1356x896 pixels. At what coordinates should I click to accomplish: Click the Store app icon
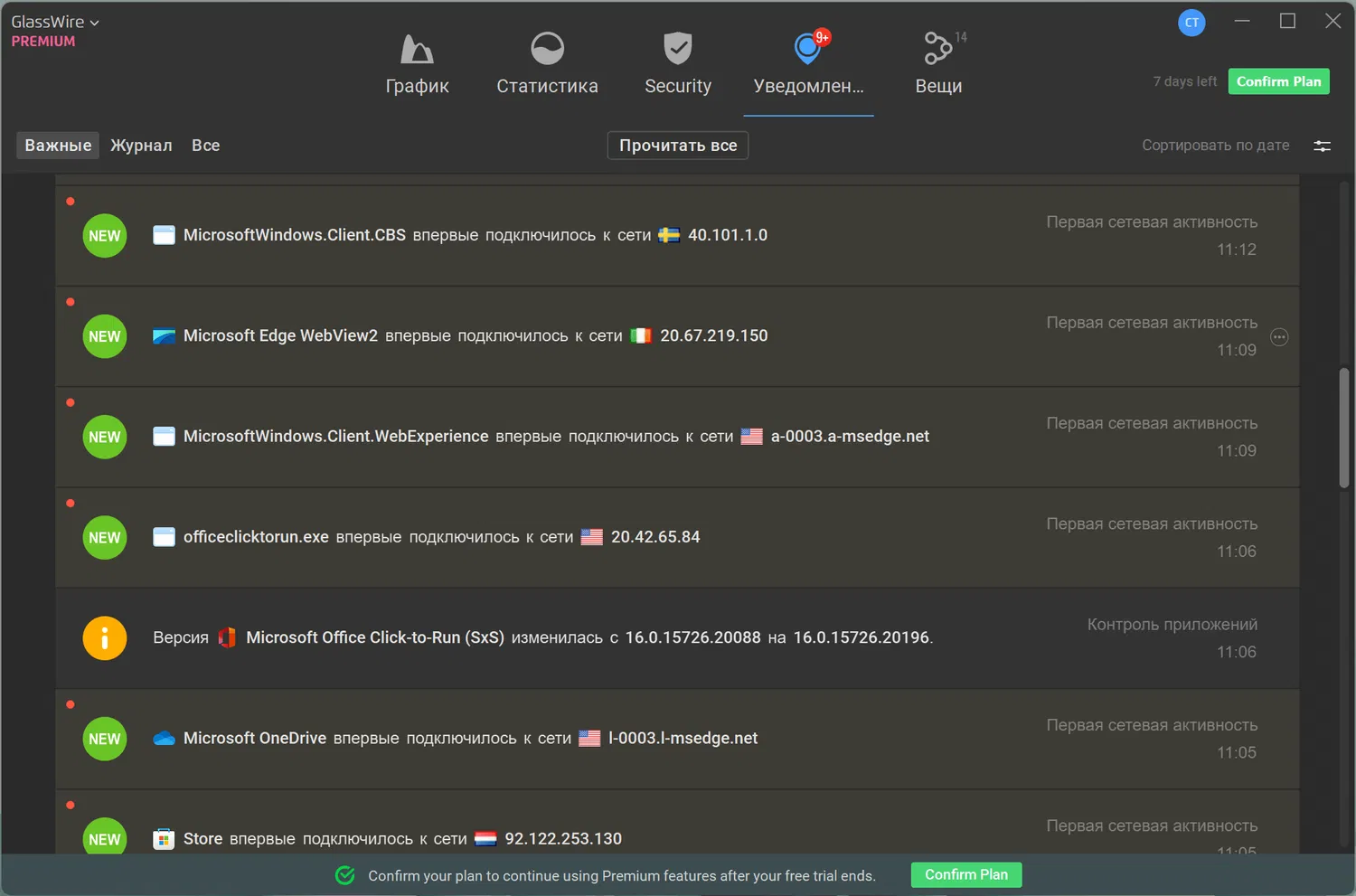tap(164, 839)
